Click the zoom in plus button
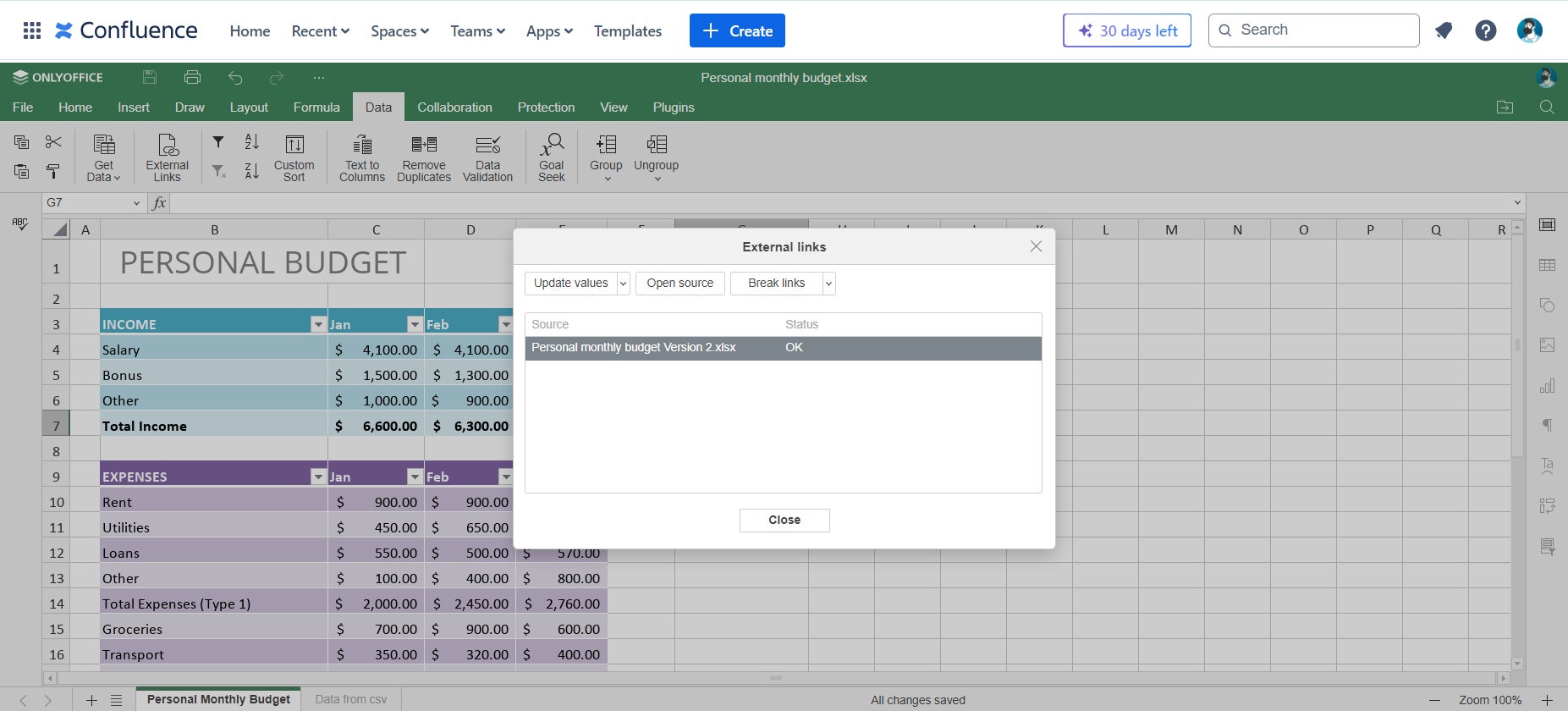Viewport: 1568px width, 711px height. [1547, 700]
